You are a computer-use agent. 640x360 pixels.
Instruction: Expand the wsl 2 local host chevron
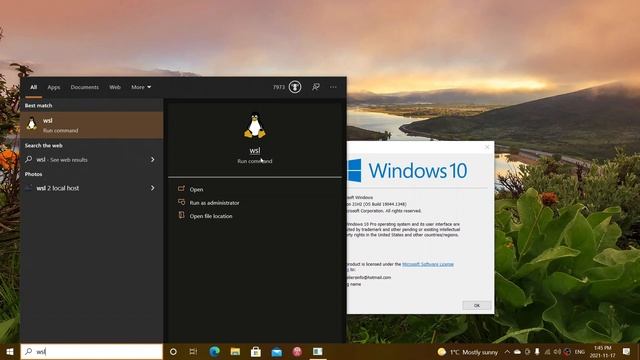153,188
